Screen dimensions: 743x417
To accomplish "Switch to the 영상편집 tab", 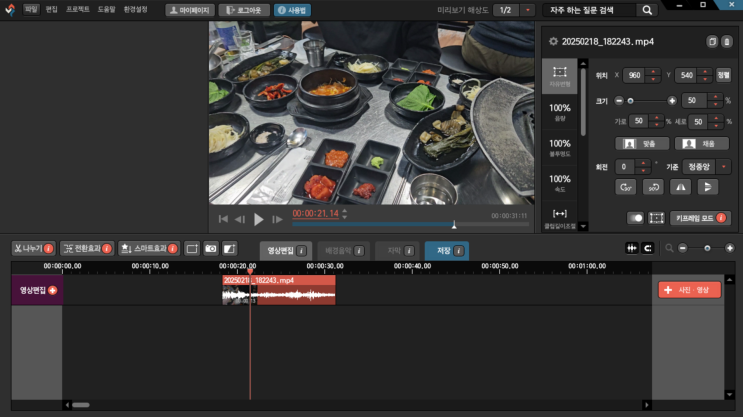I will click(x=284, y=249).
